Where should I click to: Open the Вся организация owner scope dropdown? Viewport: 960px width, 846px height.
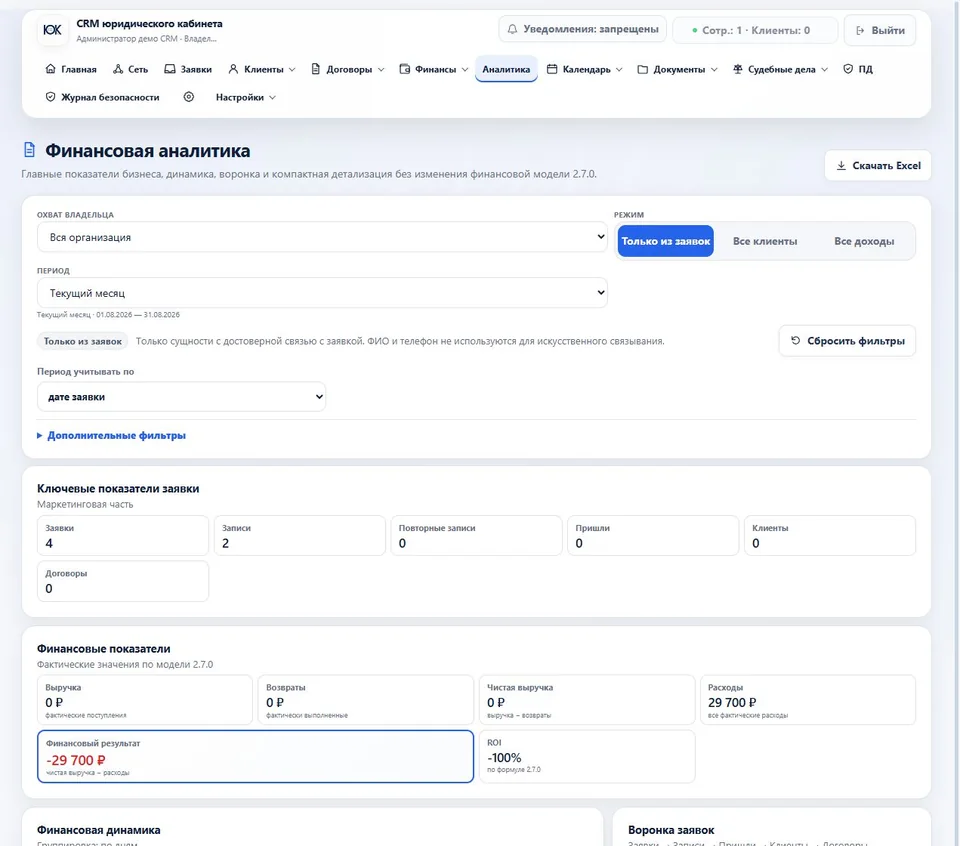coord(322,237)
